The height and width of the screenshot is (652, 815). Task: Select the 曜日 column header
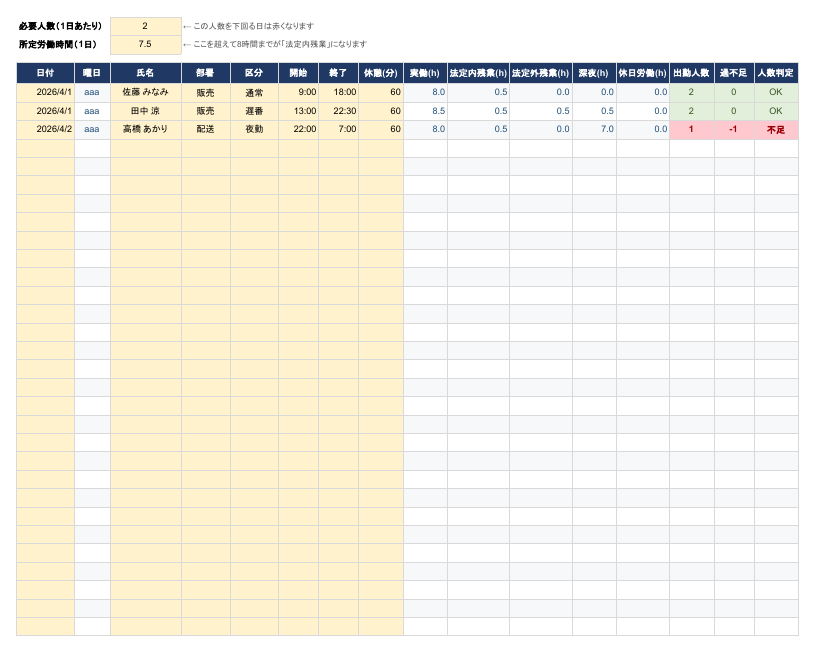pos(92,73)
